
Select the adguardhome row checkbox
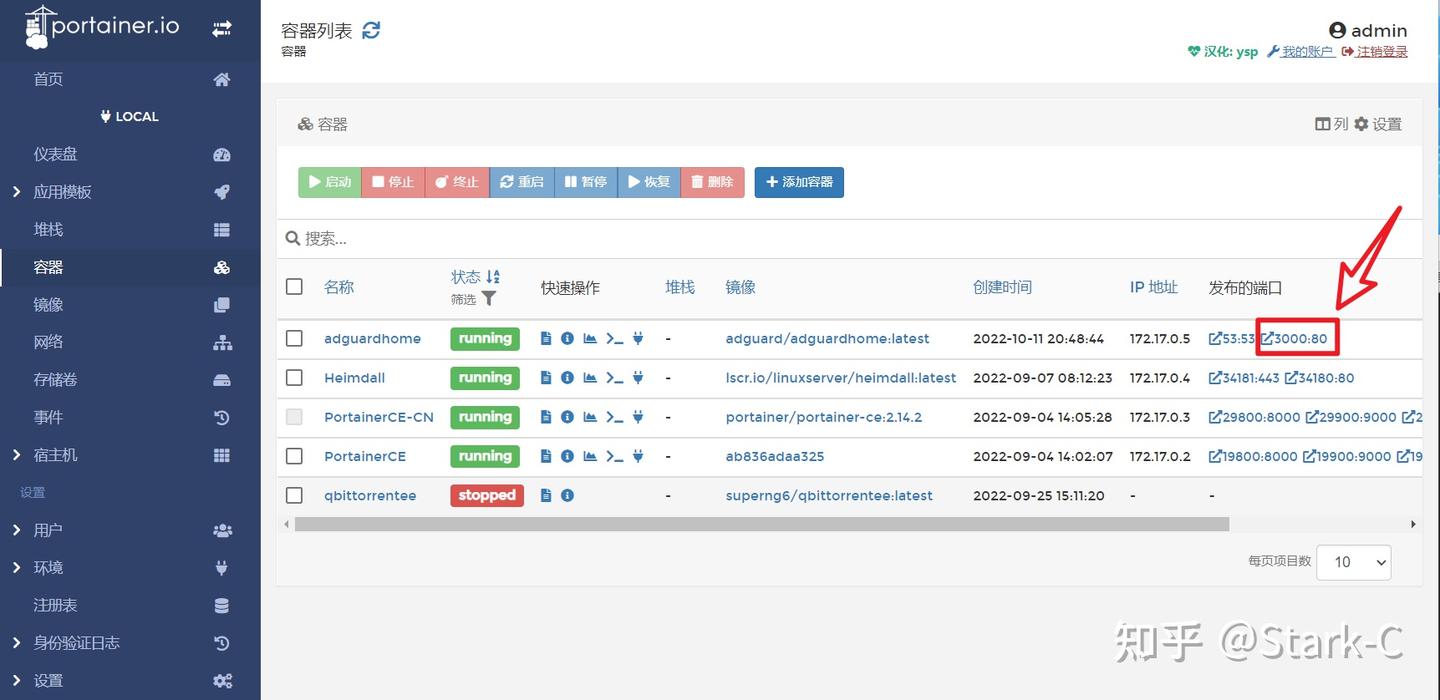tap(294, 338)
